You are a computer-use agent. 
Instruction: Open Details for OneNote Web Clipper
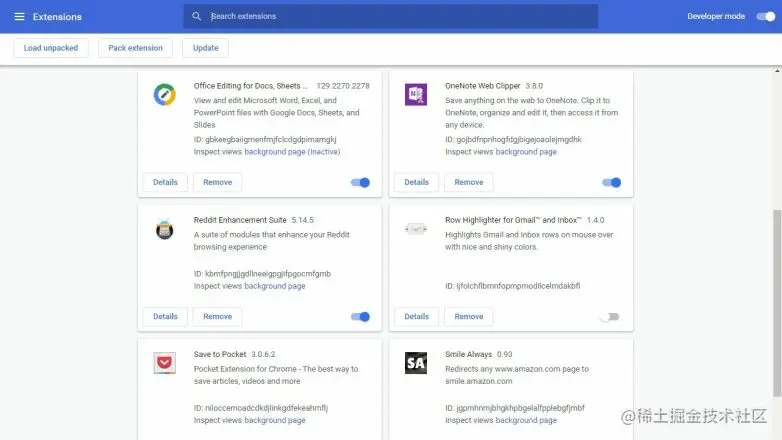click(416, 182)
